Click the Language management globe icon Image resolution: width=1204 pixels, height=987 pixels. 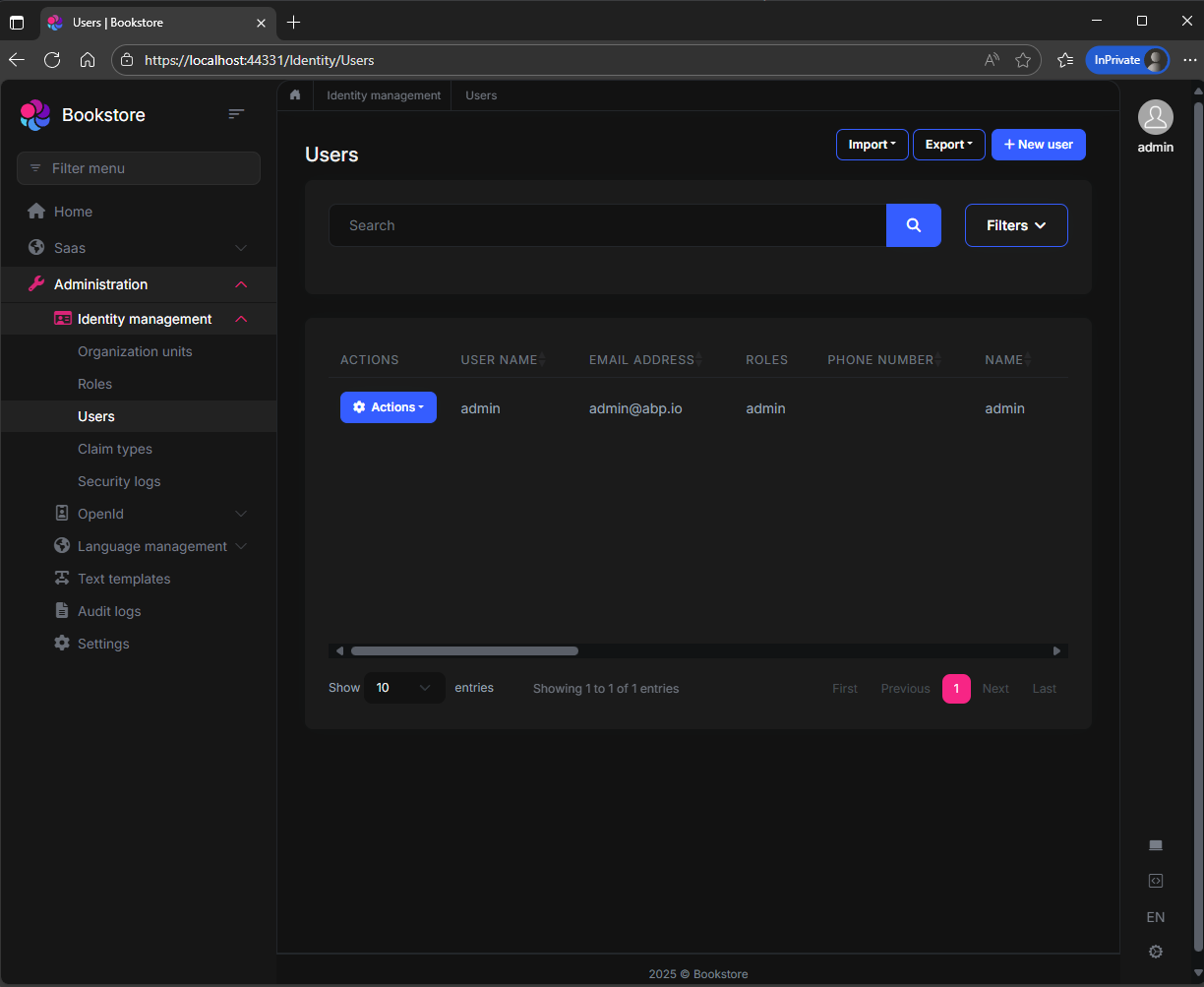pyautogui.click(x=62, y=546)
